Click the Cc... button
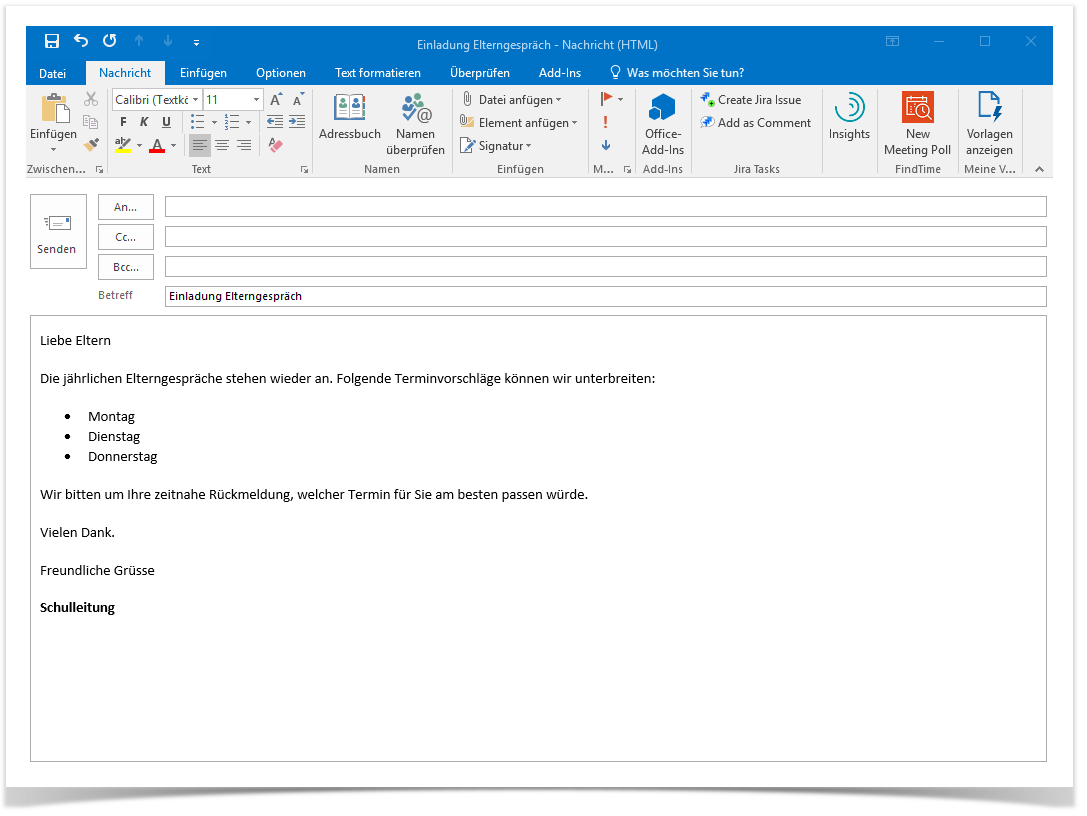The height and width of the screenshot is (816, 1087). (x=125, y=237)
